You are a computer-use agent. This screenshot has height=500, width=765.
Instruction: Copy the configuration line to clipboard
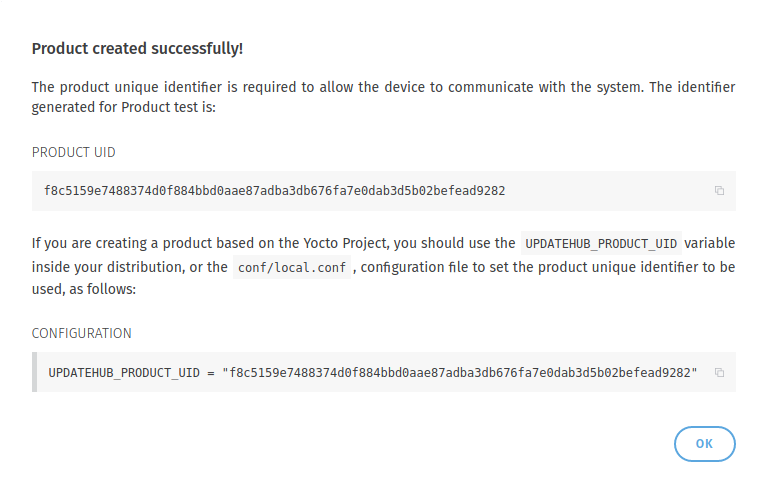(x=719, y=373)
